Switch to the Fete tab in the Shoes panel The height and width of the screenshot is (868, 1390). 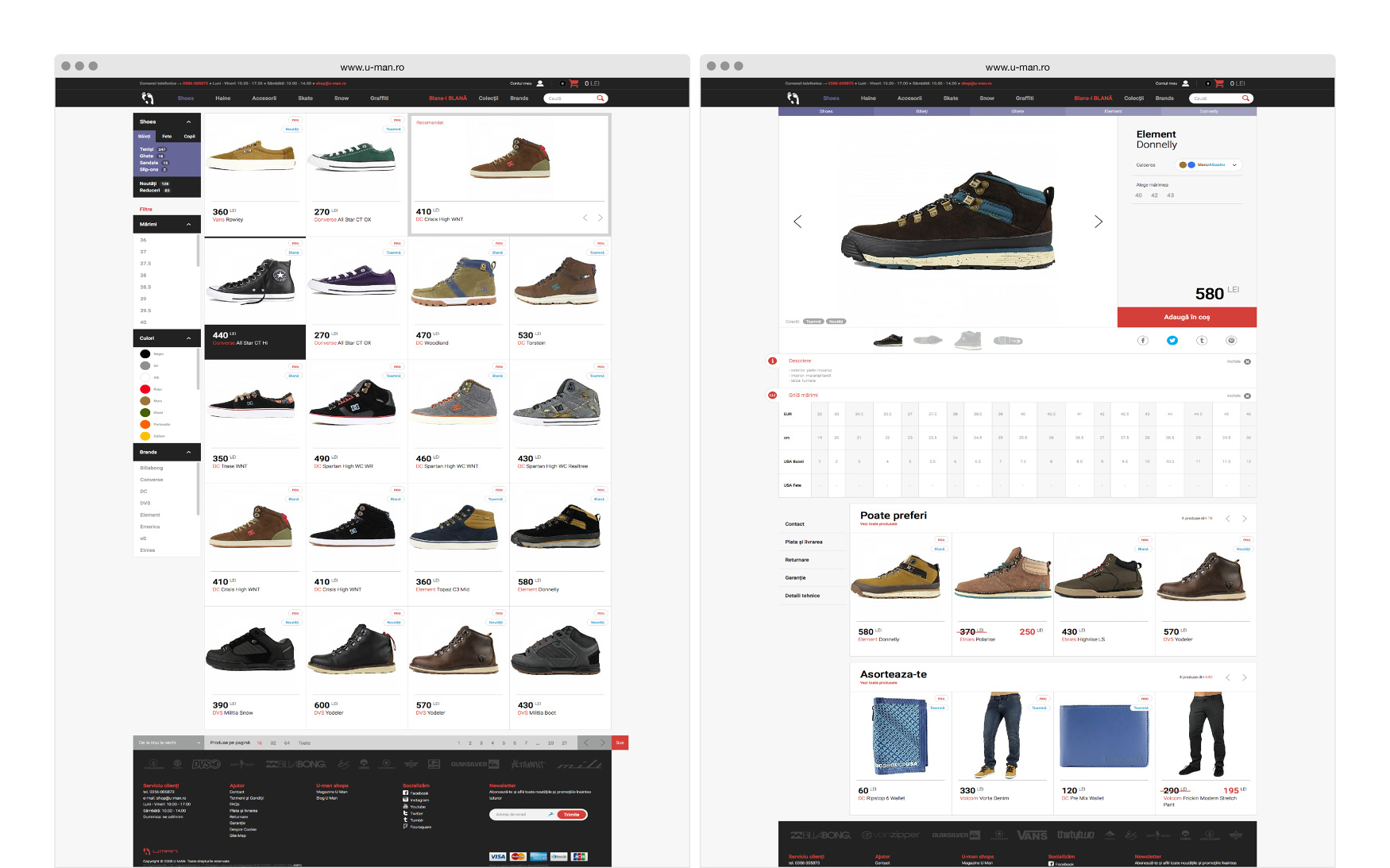click(167, 137)
